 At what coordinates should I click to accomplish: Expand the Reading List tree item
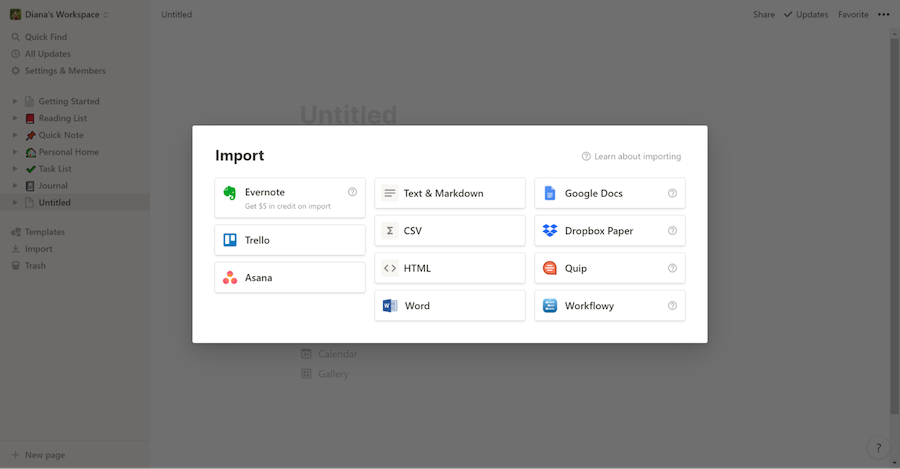(x=15, y=118)
